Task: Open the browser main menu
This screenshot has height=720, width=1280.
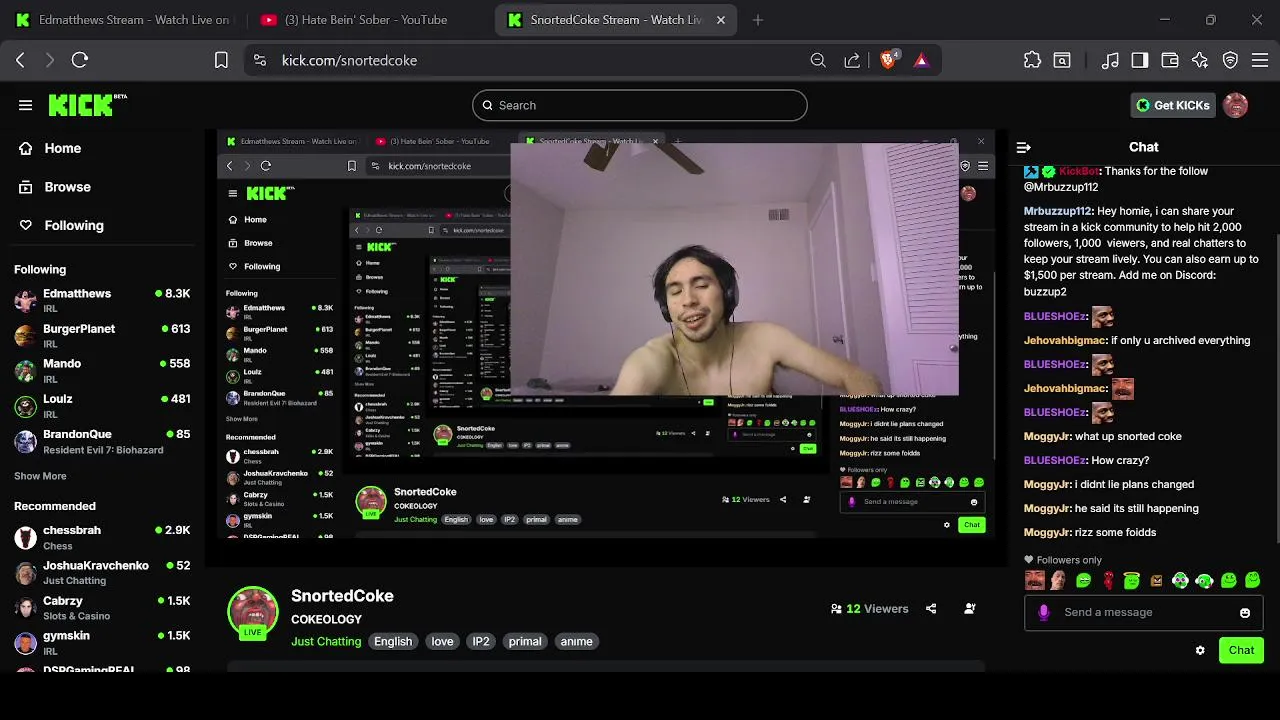Action: pos(1260,60)
